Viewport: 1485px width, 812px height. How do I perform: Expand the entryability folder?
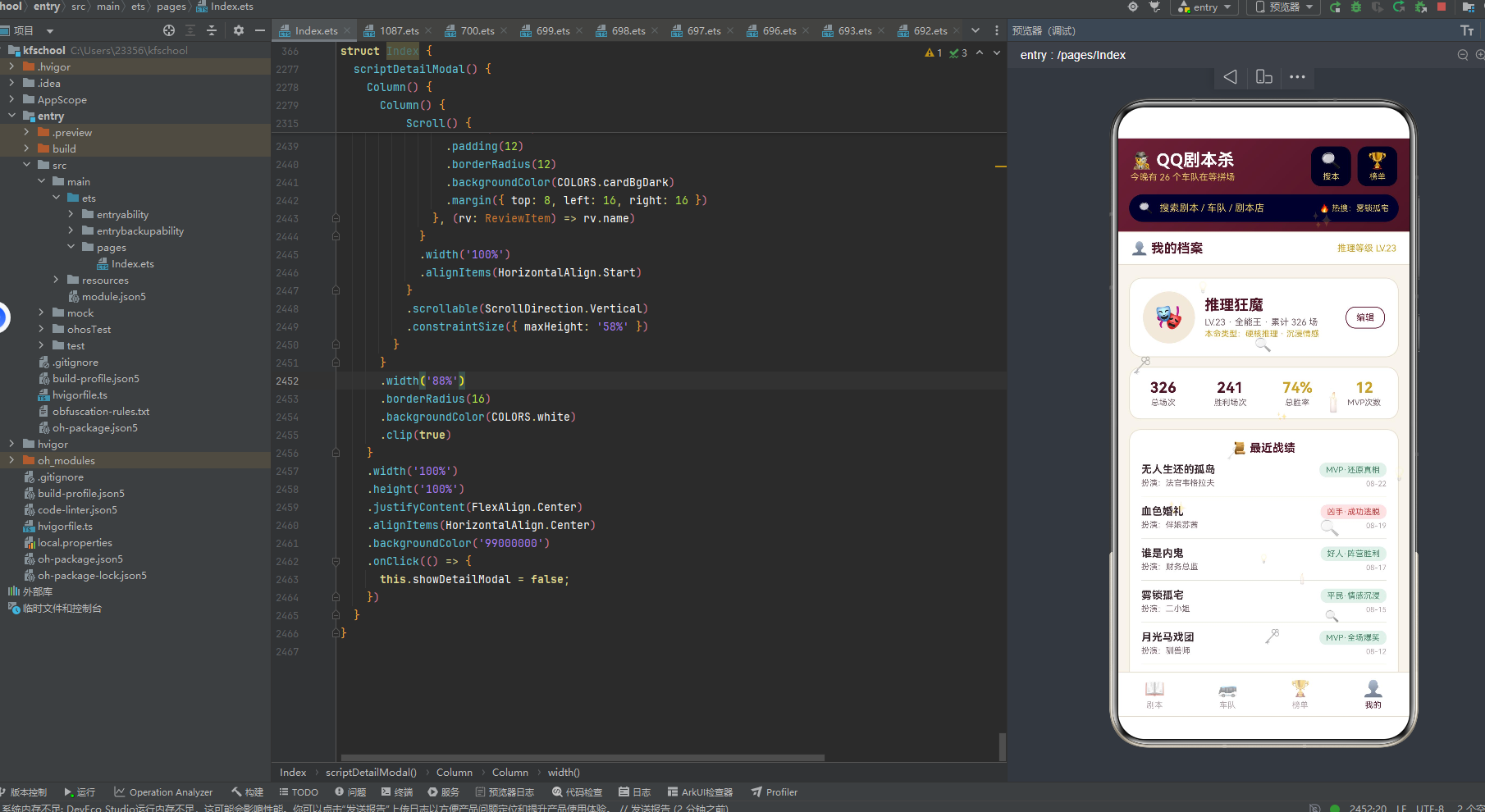click(x=71, y=214)
